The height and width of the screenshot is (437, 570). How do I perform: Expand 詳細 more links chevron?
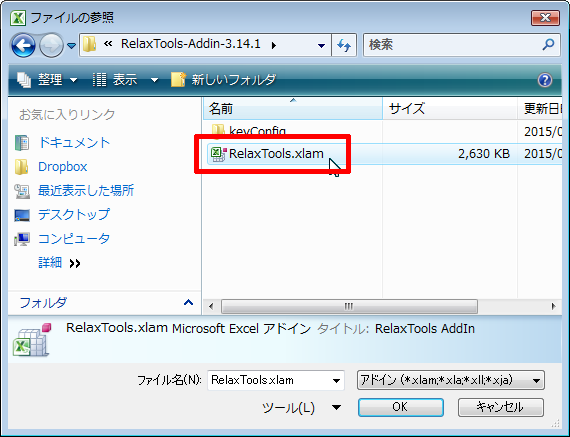[x=75, y=263]
